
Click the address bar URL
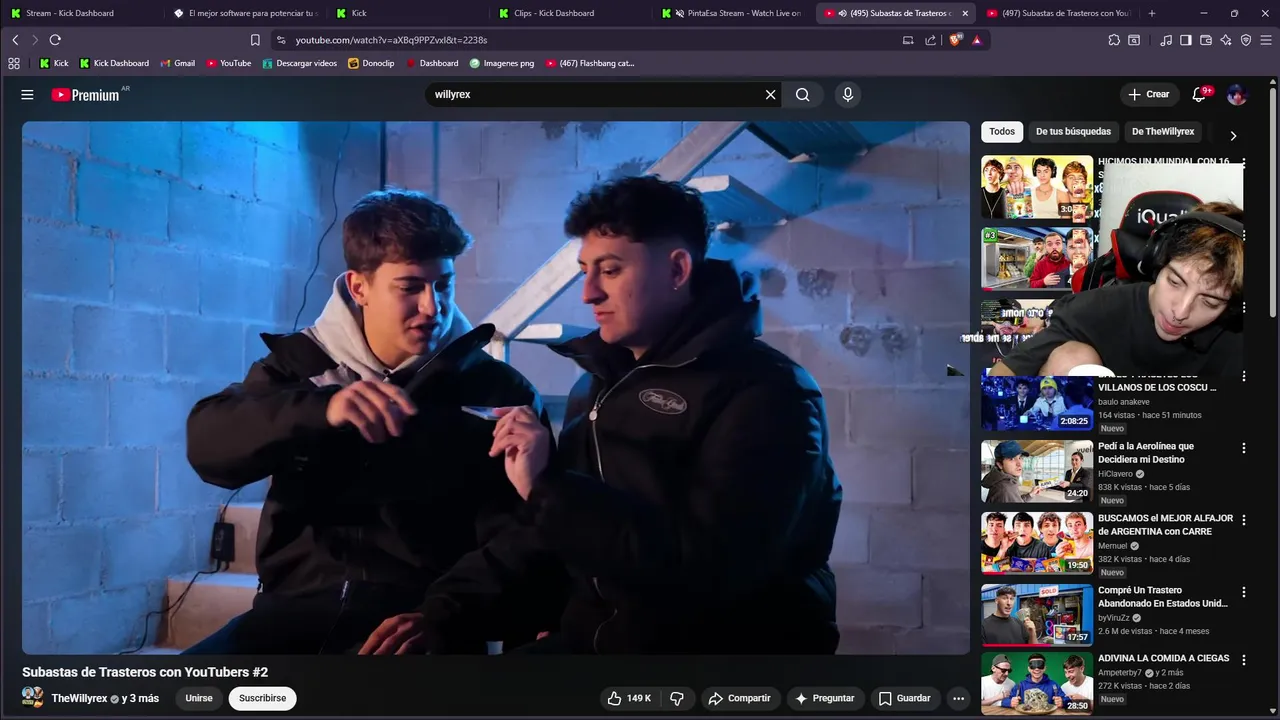391,40
